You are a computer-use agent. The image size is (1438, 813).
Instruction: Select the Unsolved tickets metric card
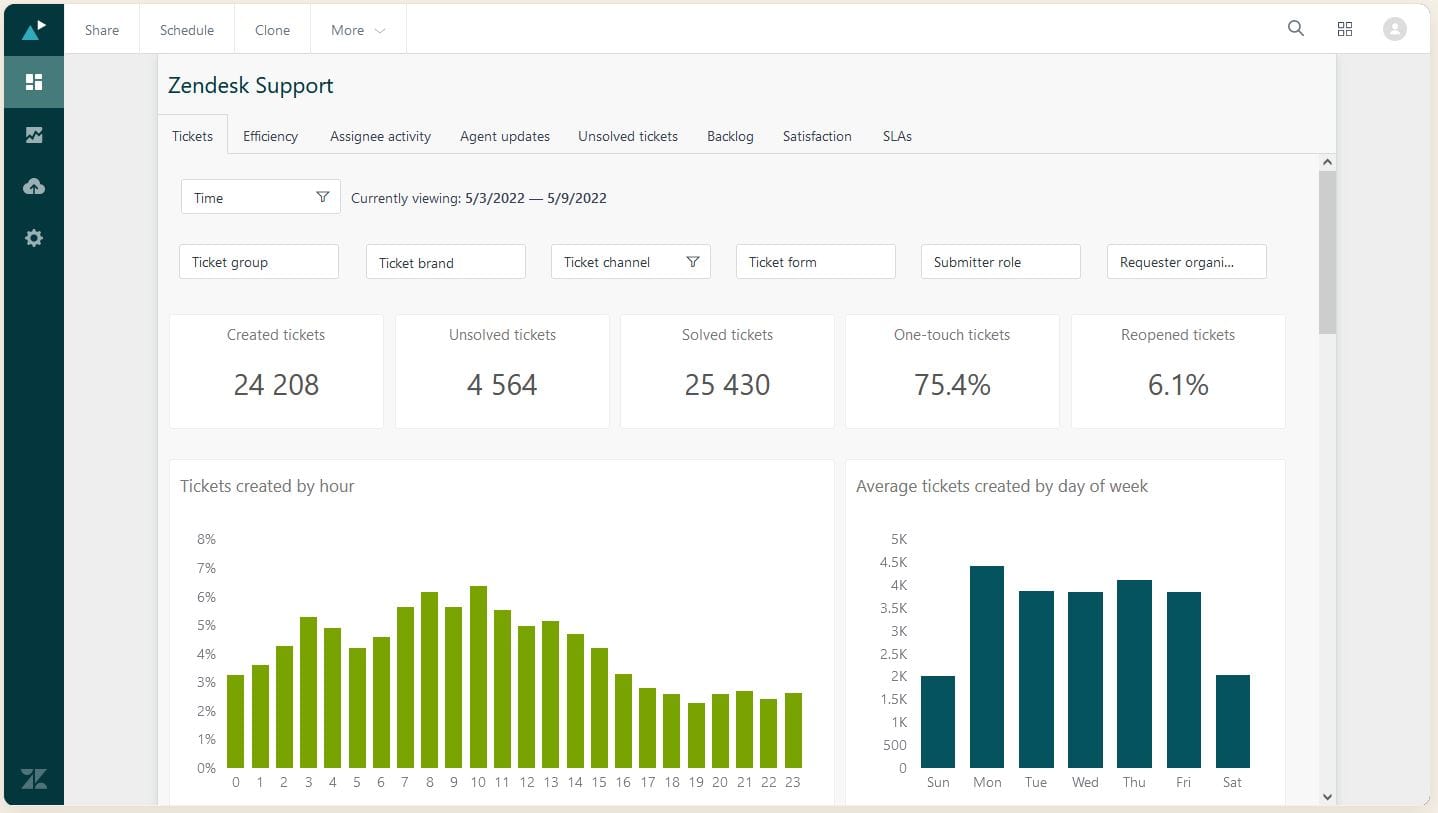click(501, 371)
